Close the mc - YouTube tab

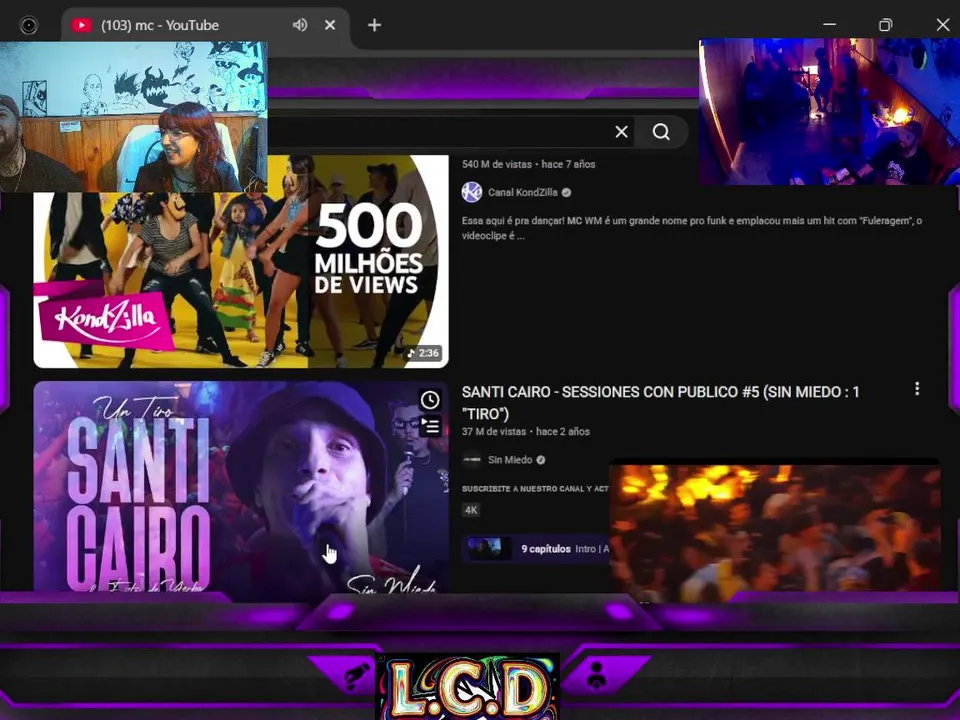tap(330, 25)
